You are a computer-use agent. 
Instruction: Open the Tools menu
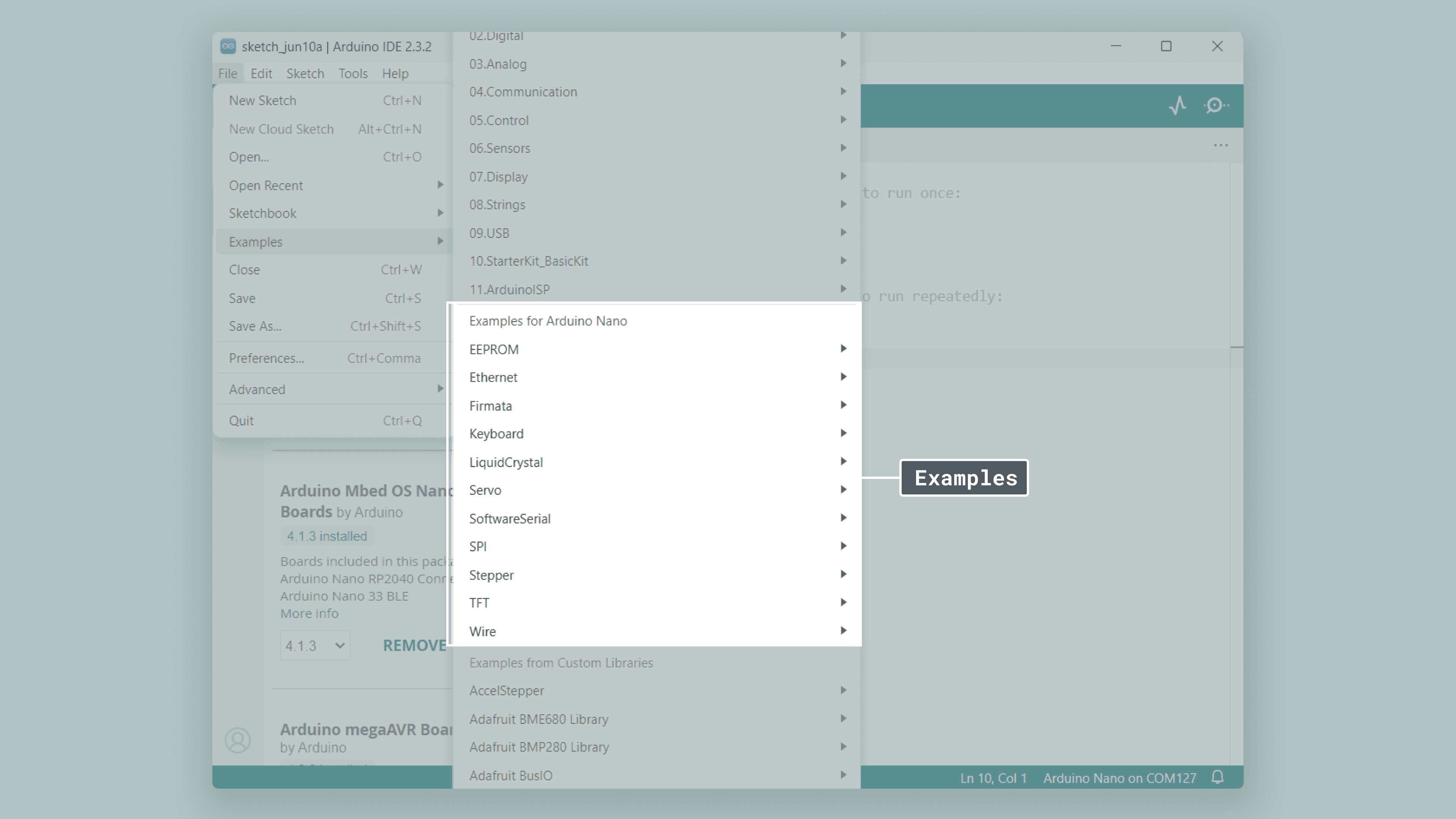[x=353, y=74]
